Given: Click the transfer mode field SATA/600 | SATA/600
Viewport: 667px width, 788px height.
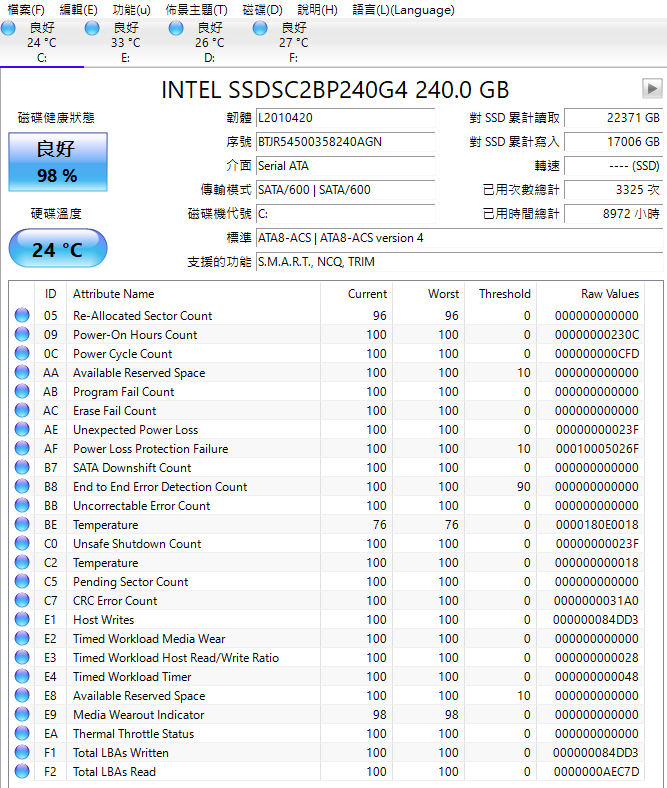Looking at the screenshot, I should pyautogui.click(x=345, y=190).
